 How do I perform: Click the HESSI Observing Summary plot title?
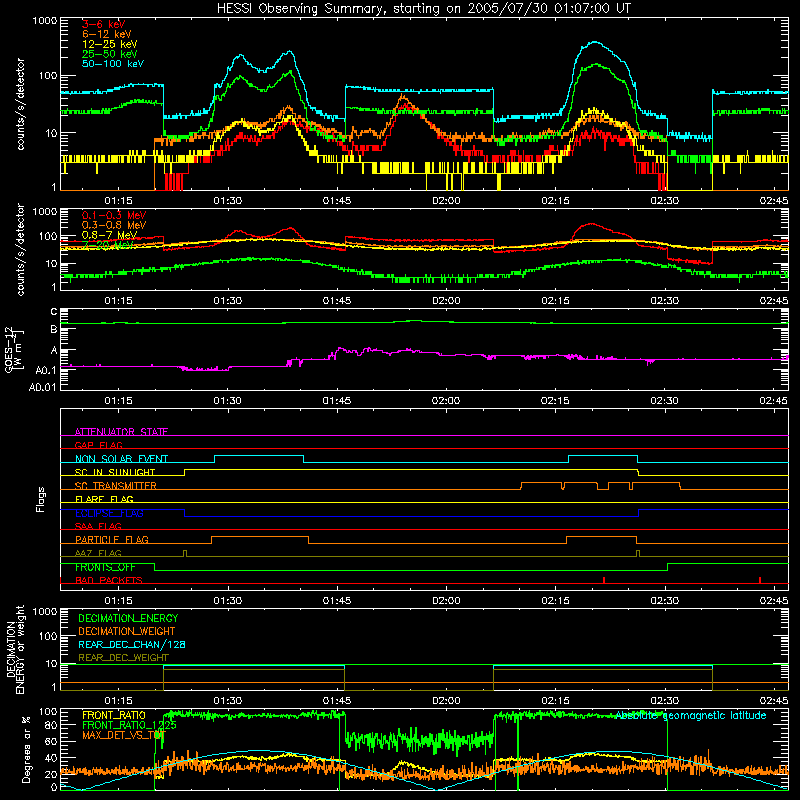423,9
